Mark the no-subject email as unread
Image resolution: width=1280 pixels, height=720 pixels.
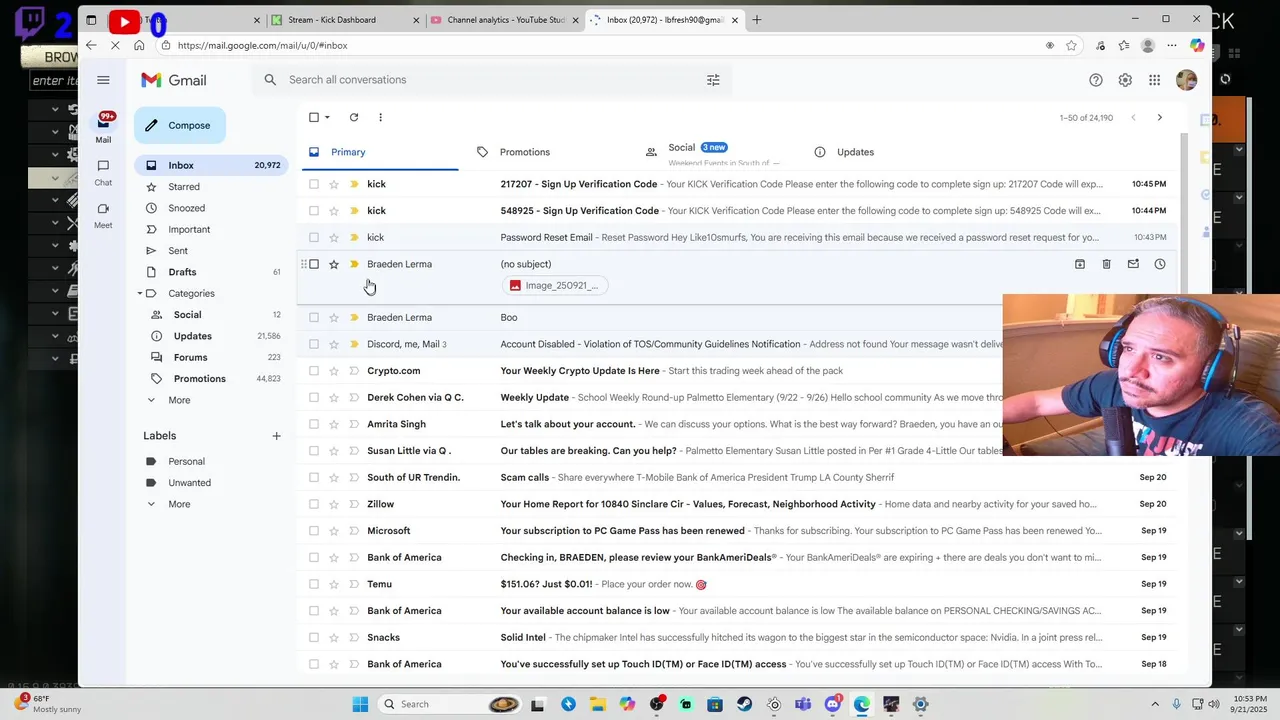pyautogui.click(x=1133, y=264)
